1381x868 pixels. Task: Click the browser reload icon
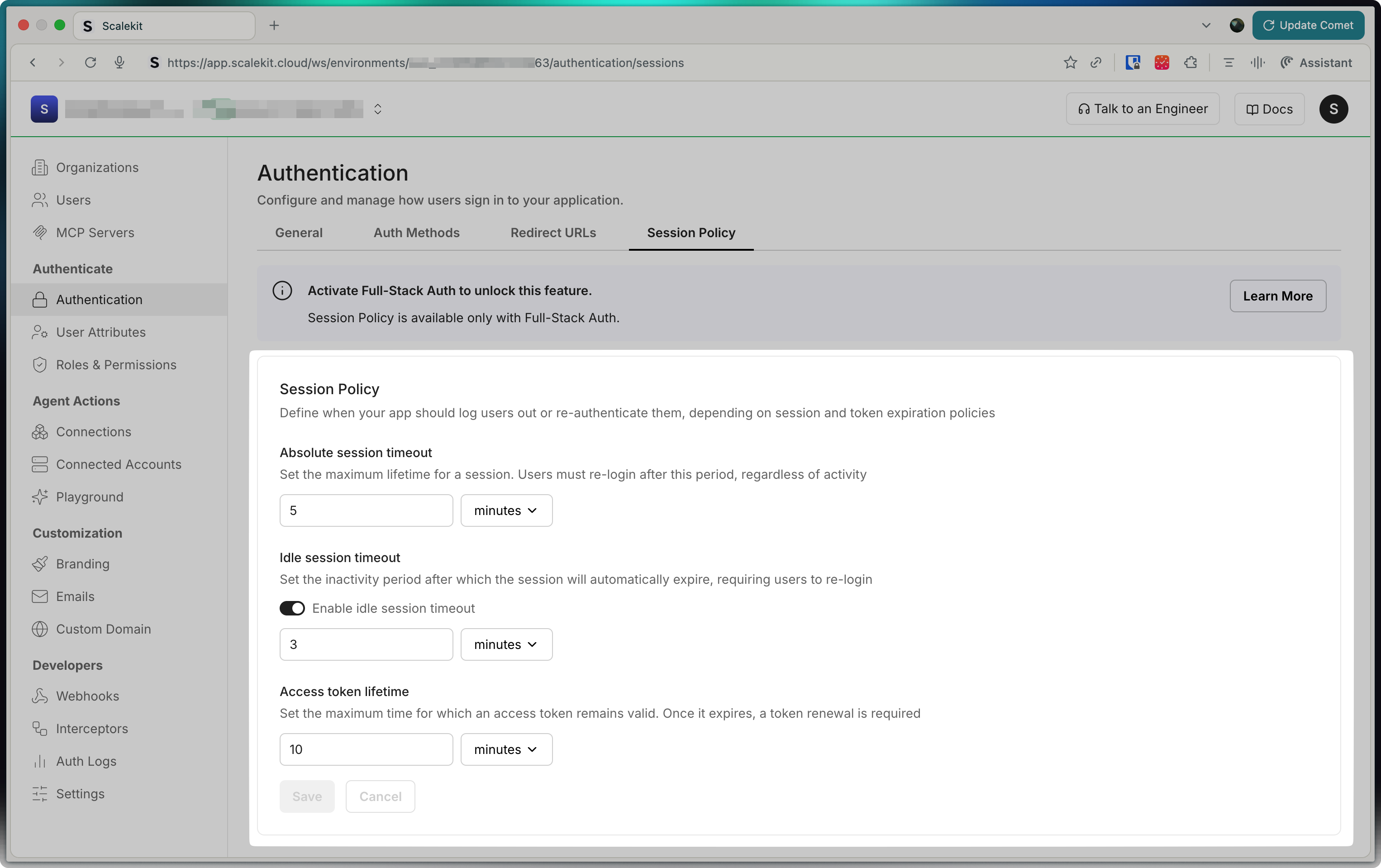(90, 62)
